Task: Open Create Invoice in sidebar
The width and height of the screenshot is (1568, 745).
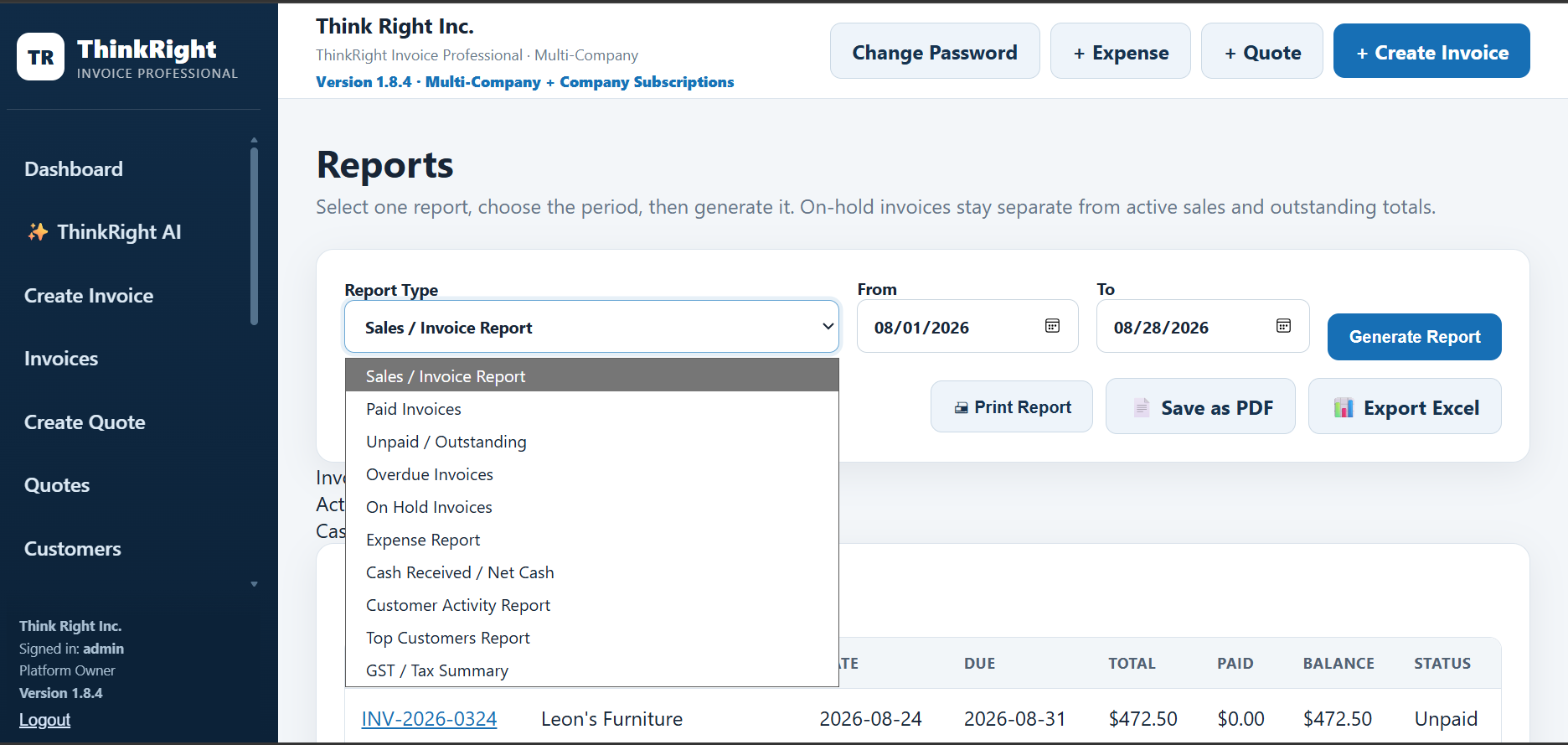Action: (89, 296)
